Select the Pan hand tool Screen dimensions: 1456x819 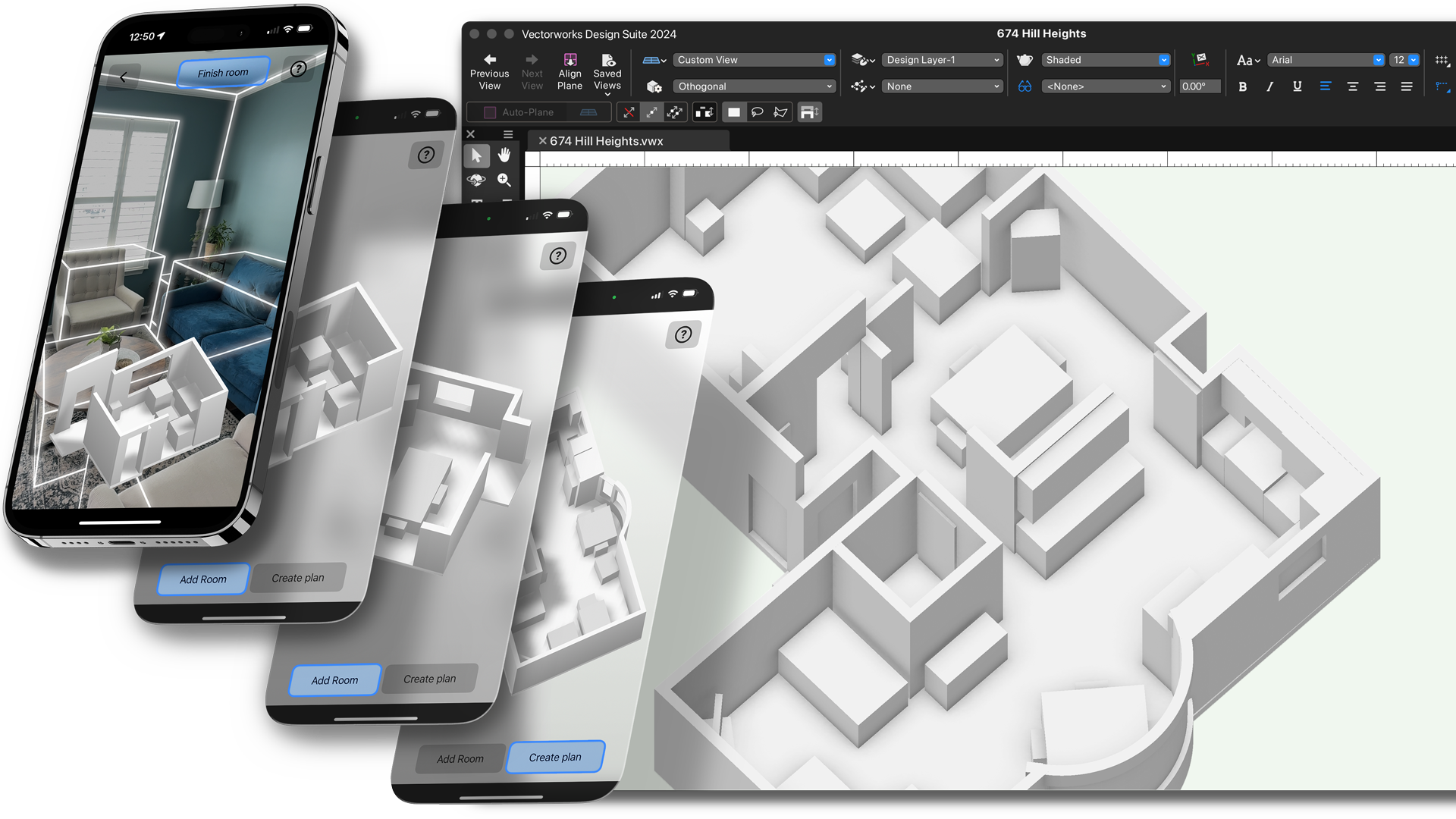click(504, 155)
